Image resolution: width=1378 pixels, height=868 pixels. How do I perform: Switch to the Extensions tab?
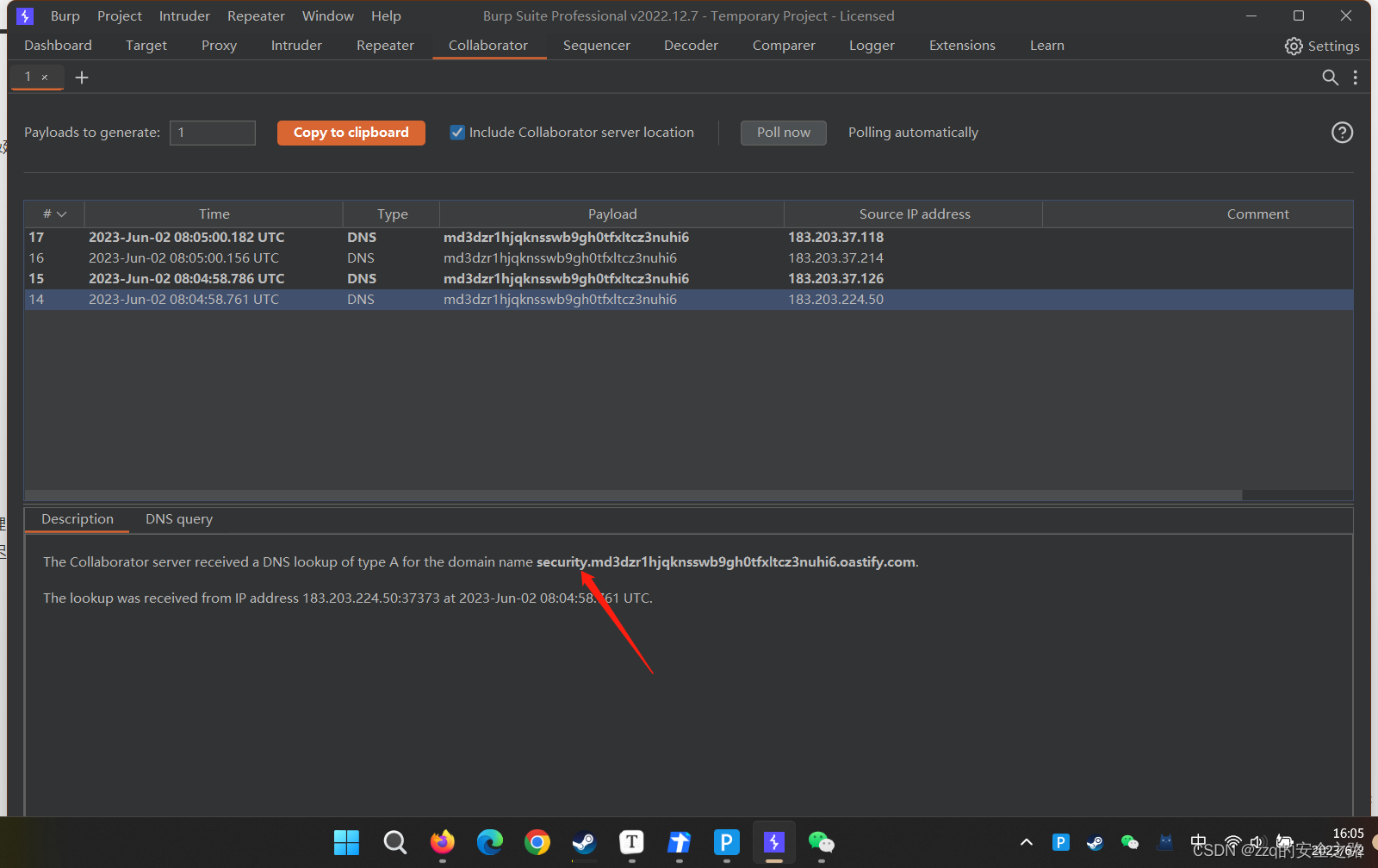962,46
